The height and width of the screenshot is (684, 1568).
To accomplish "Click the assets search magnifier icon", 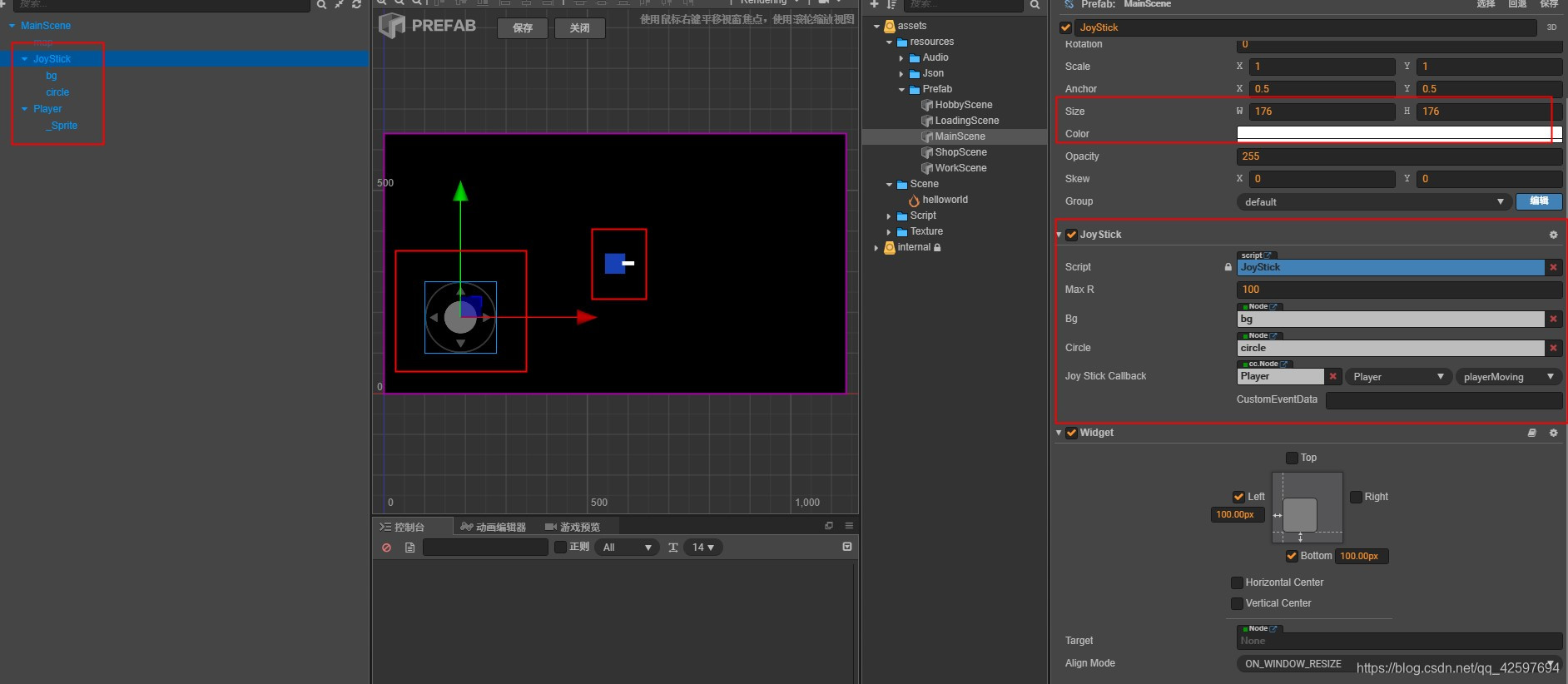I will point(1035,5).
